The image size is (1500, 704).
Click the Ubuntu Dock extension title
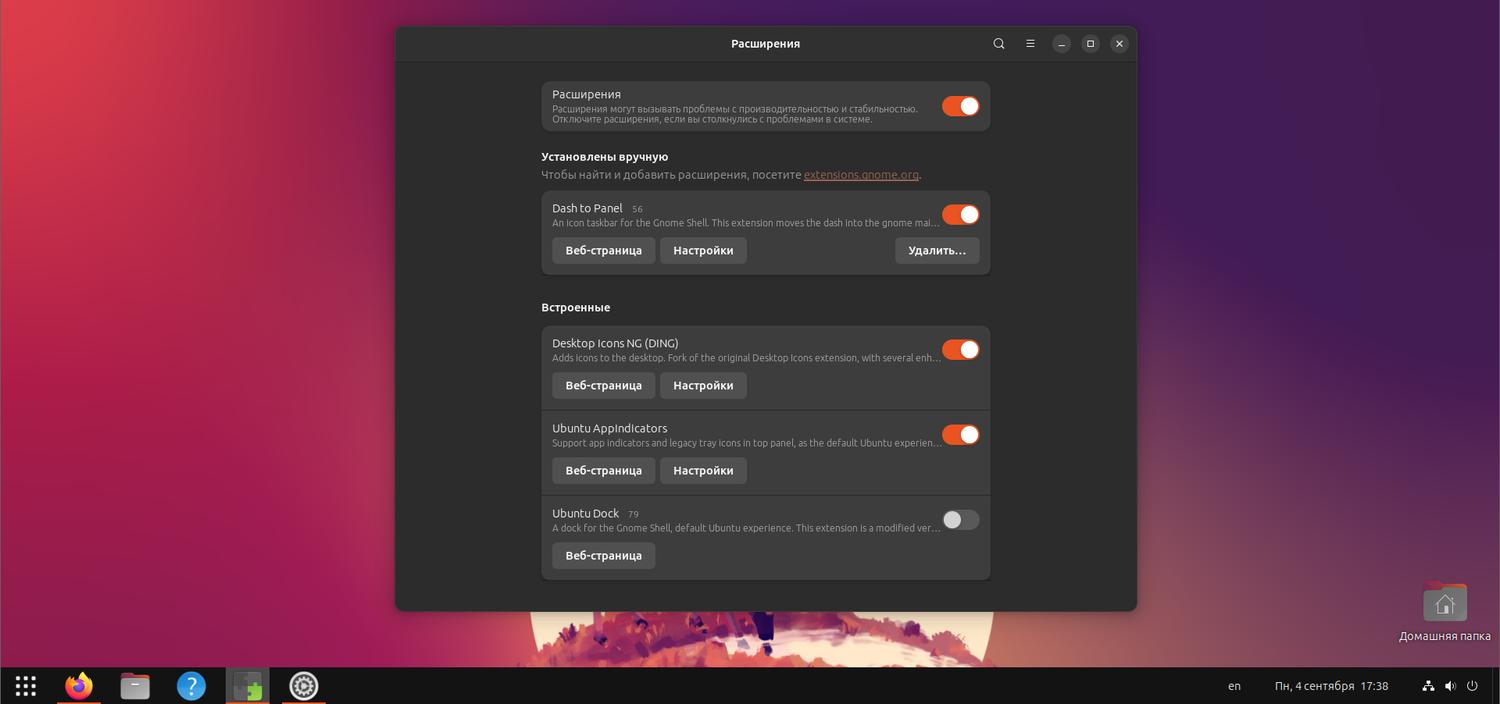[585, 514]
